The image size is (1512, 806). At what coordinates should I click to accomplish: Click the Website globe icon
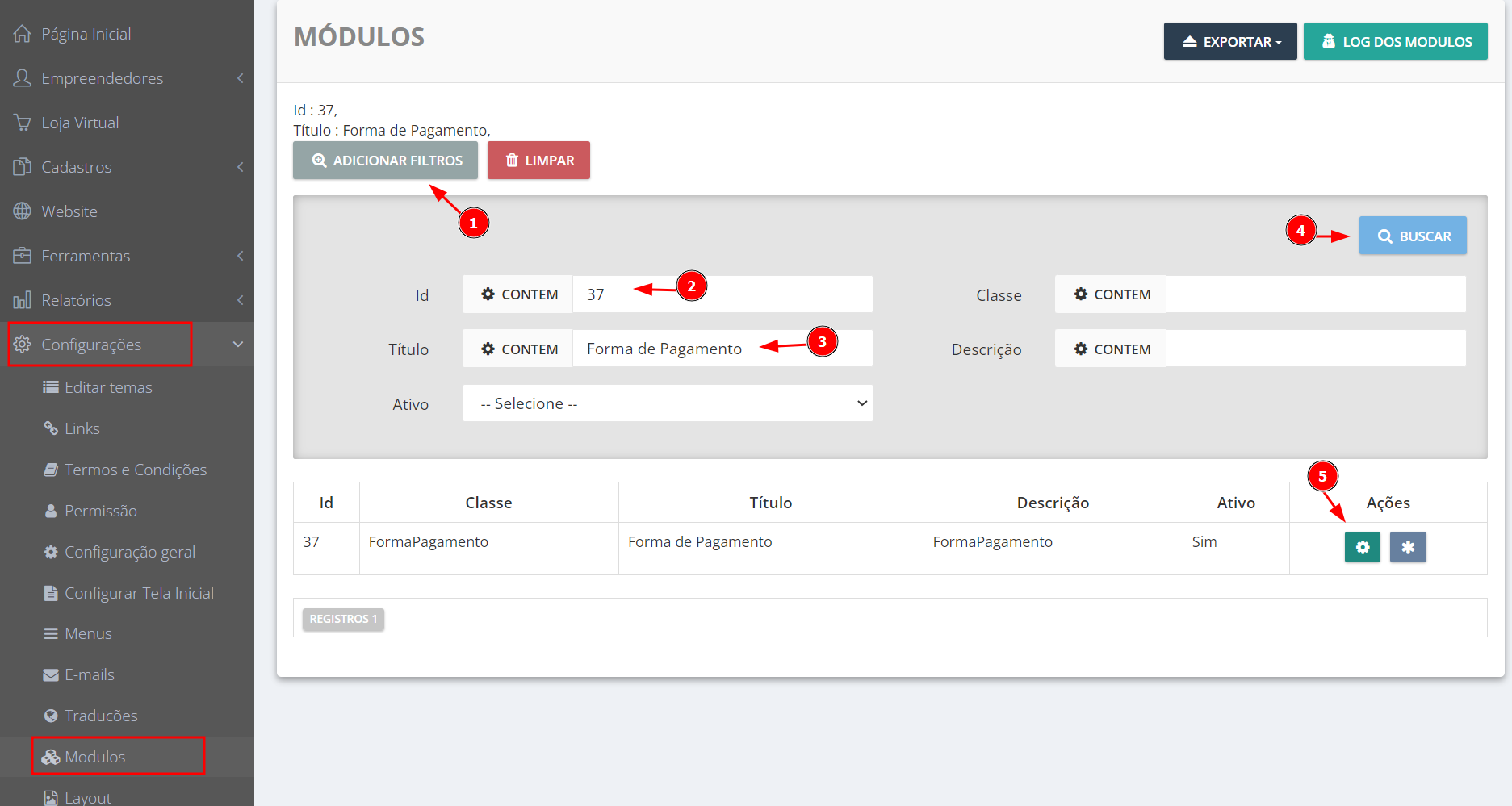[x=23, y=211]
